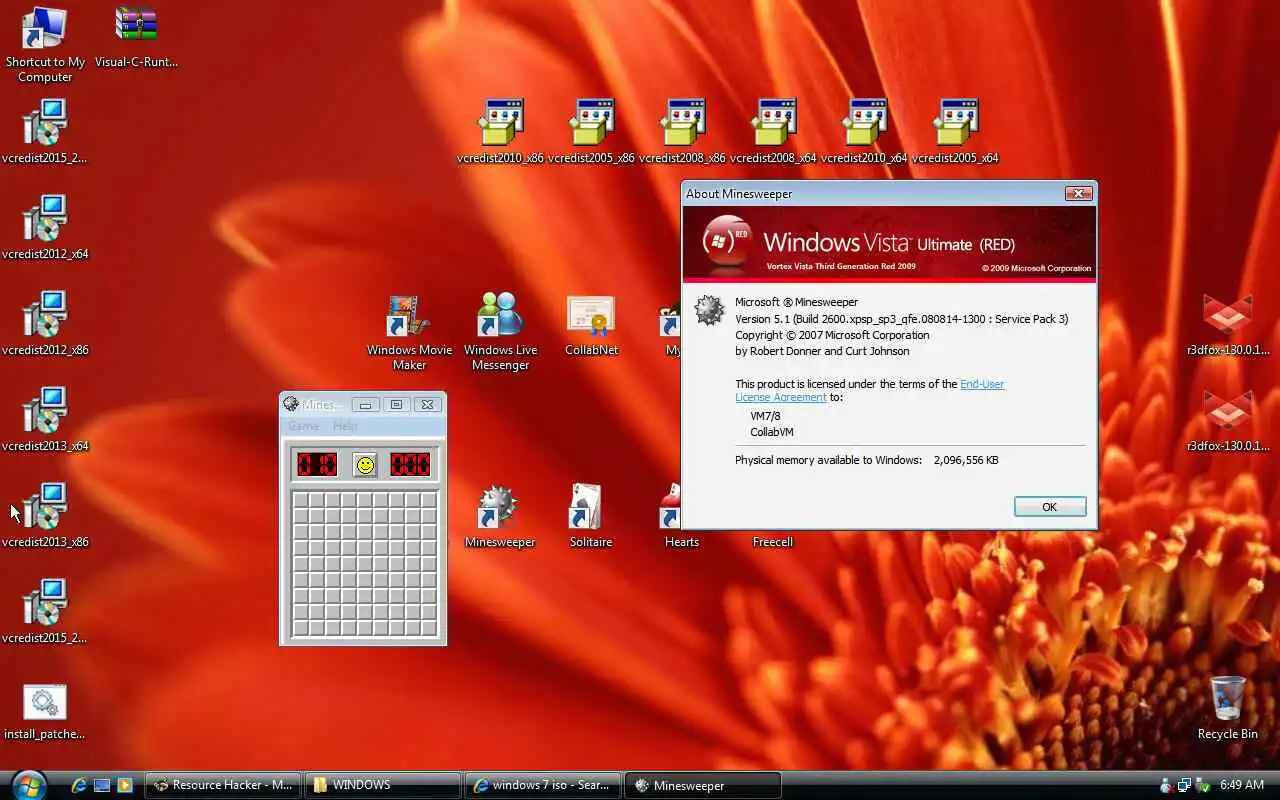1280x800 pixels.
Task: Switch to Resource Hacker taskbar button
Action: point(223,785)
